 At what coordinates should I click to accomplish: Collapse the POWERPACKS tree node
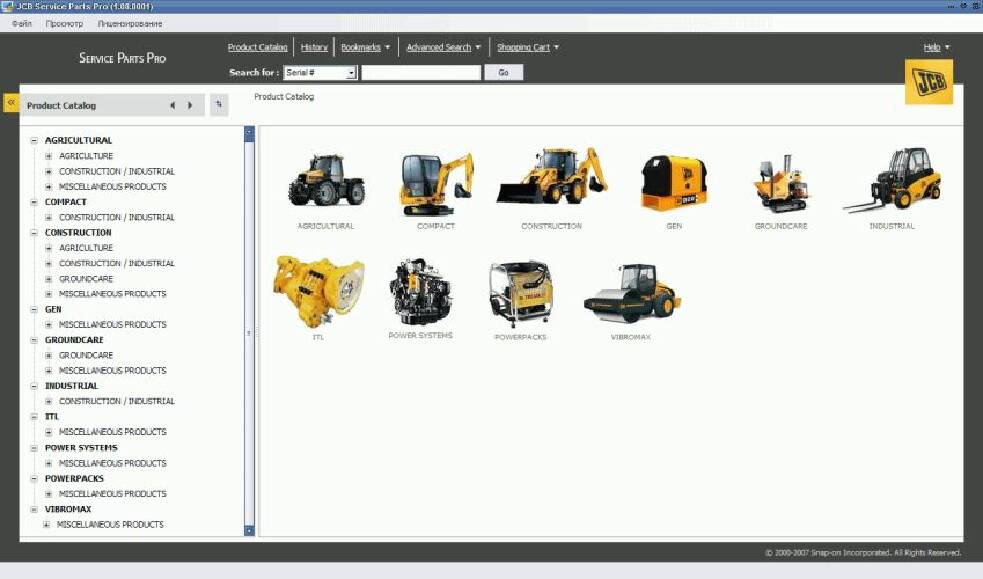click(34, 479)
